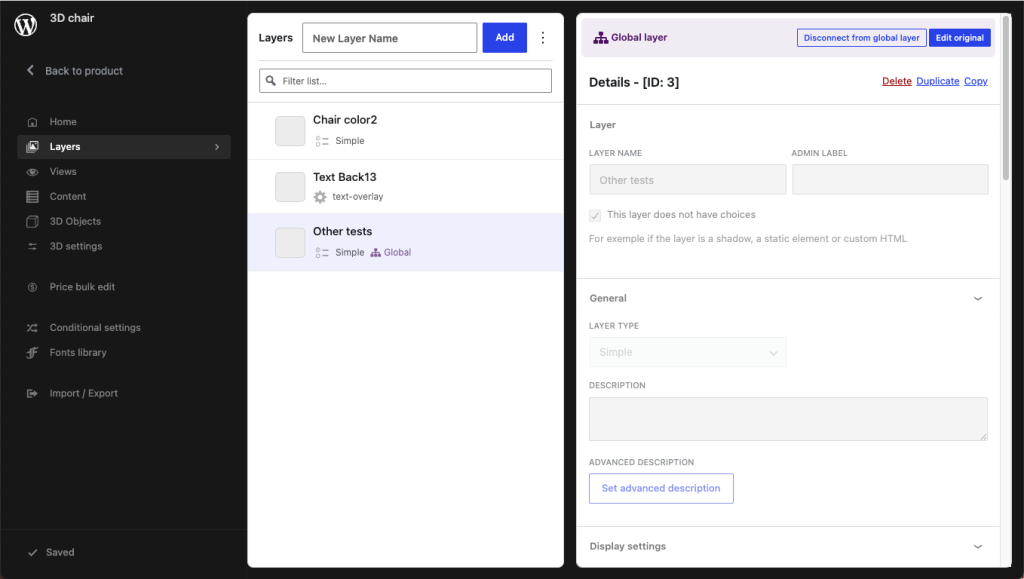Viewport: 1024px width, 579px height.
Task: Go Back to product
Action: click(x=84, y=70)
